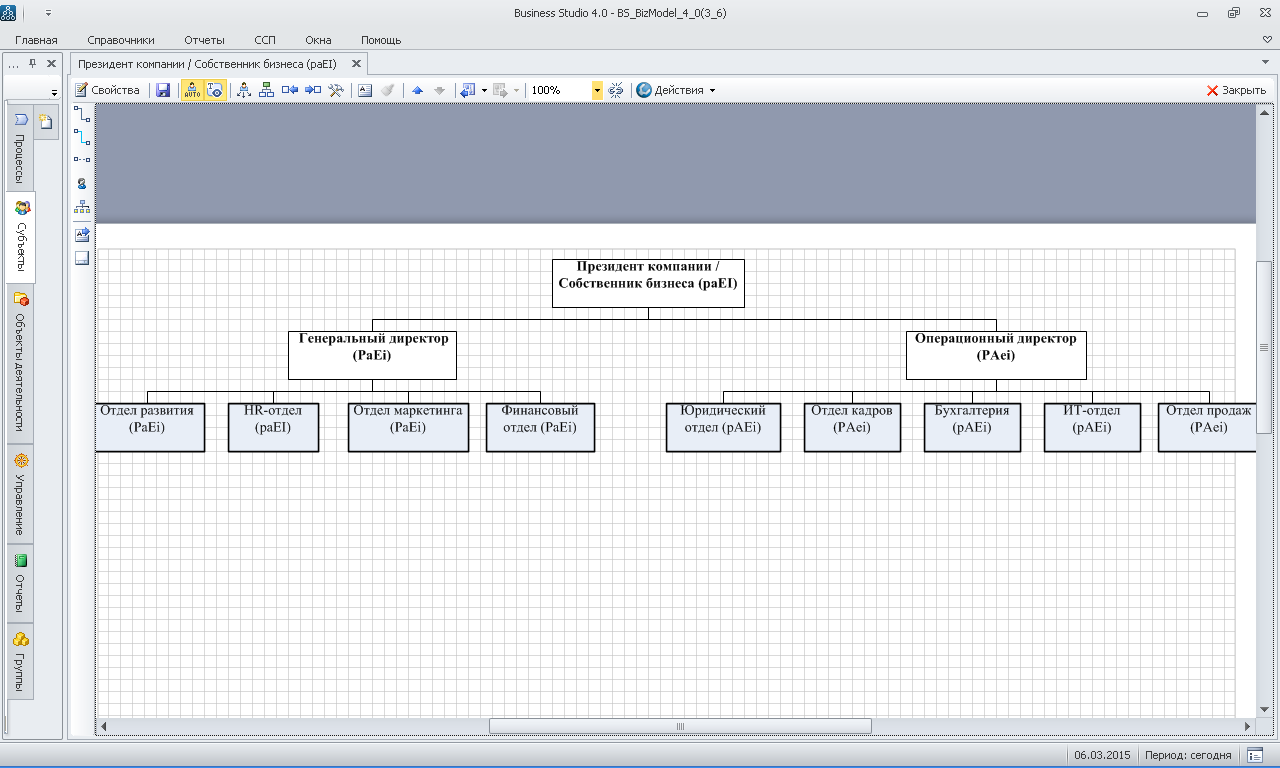Click the Save diagram floppy disk icon

[163, 90]
